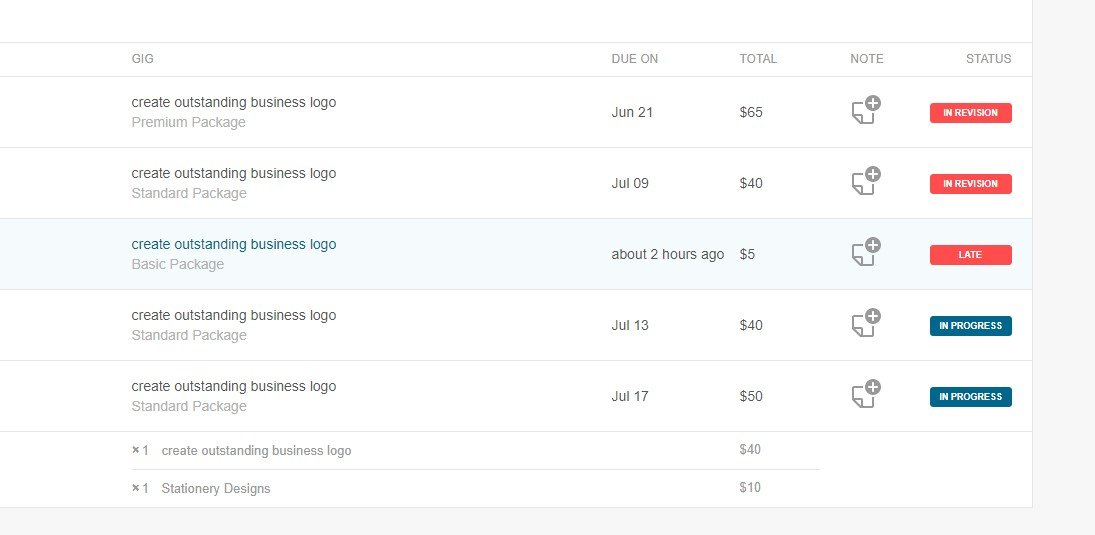Add a note to the late Basic Package order
This screenshot has height=535, width=1095.
866,252
